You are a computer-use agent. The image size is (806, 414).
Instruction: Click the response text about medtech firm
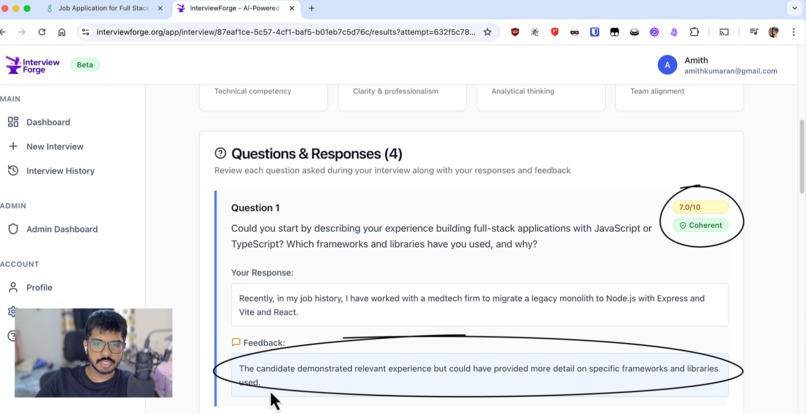471,305
